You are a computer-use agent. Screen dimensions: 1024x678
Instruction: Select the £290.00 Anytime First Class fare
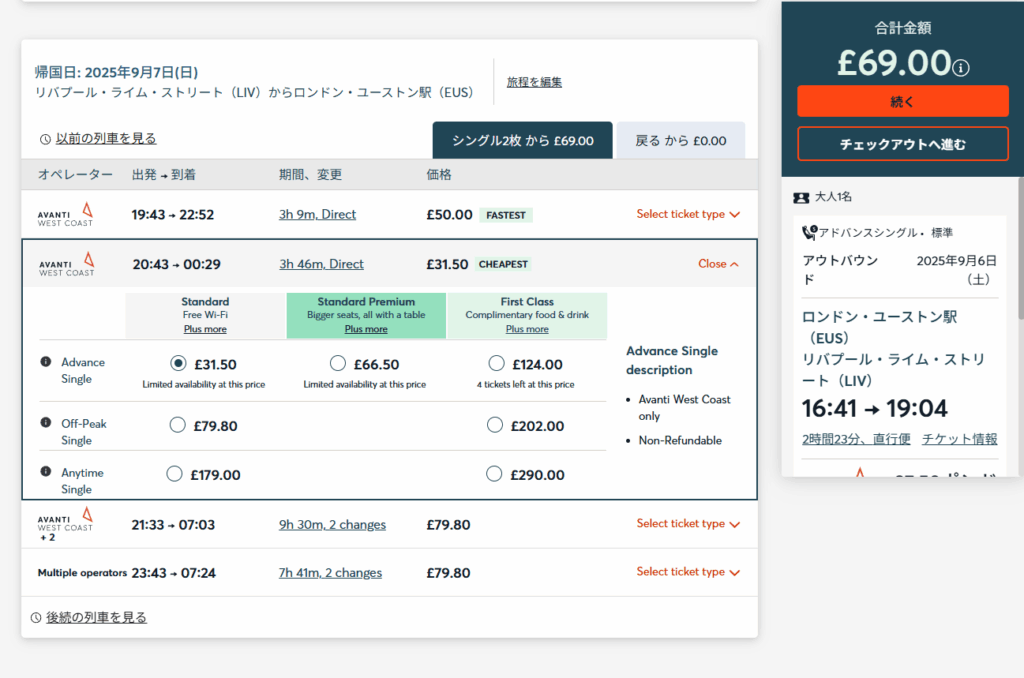point(494,474)
